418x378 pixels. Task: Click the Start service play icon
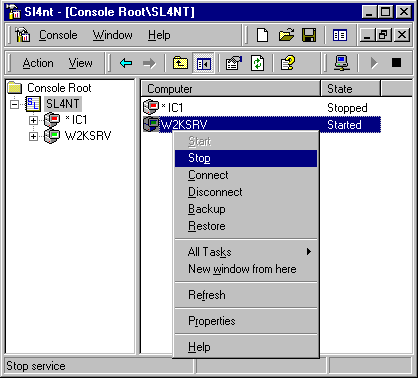coord(374,63)
